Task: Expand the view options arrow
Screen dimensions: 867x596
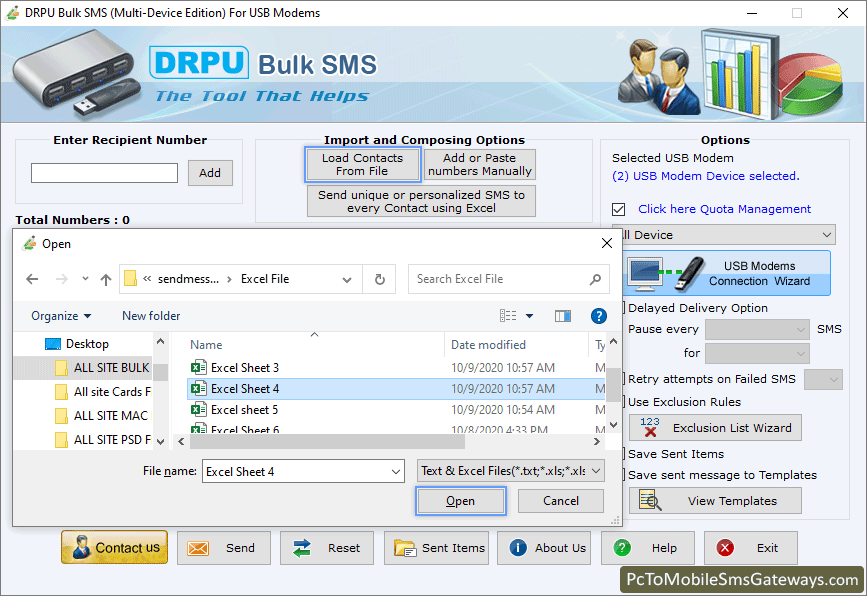Action: 529,316
